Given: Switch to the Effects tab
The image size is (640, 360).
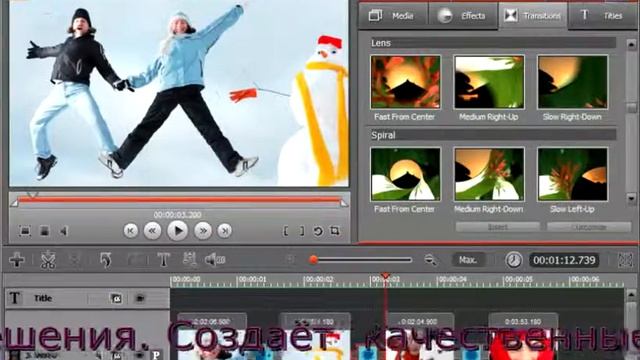Looking at the screenshot, I should point(462,16).
